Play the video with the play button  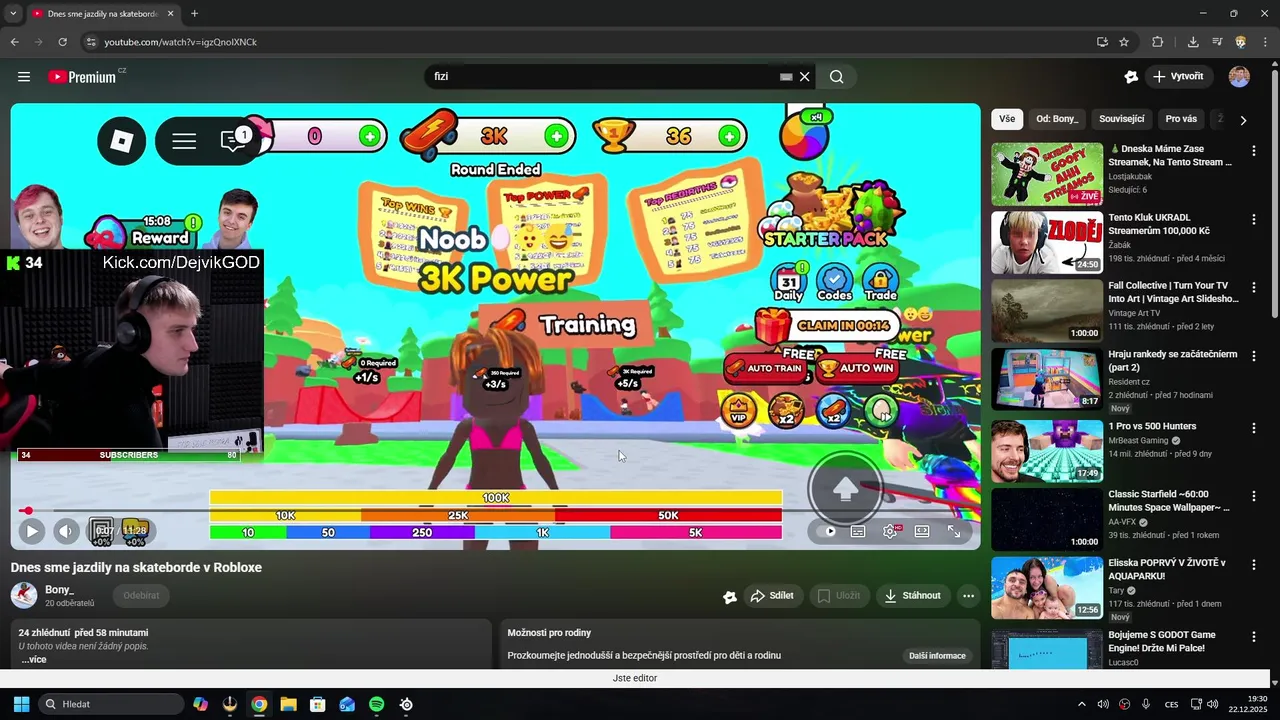click(31, 532)
